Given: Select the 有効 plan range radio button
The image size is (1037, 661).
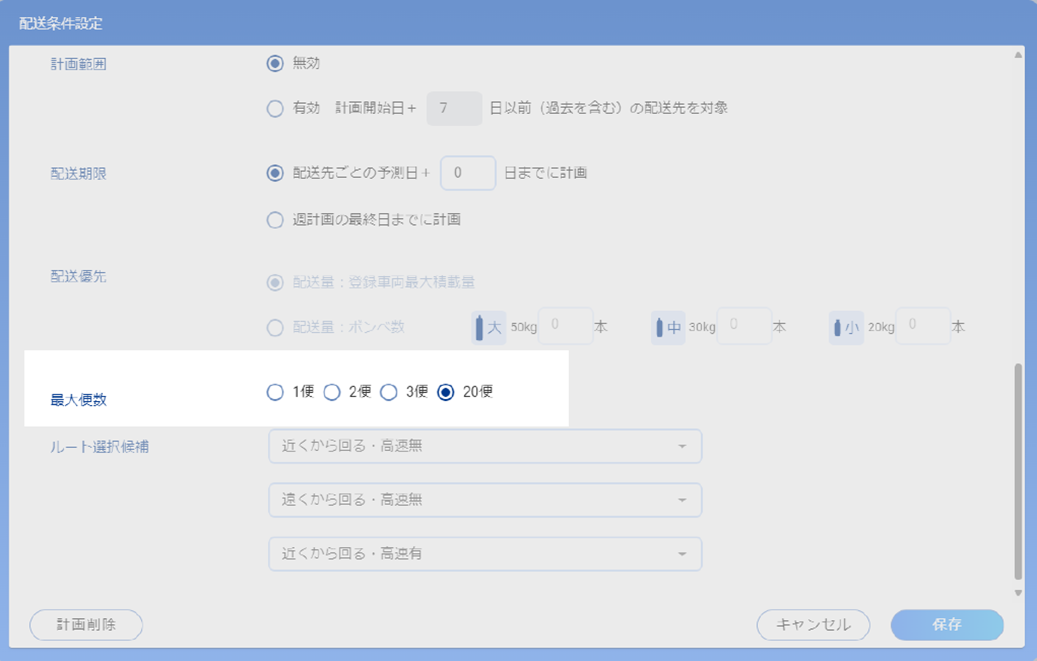Looking at the screenshot, I should click(x=275, y=109).
